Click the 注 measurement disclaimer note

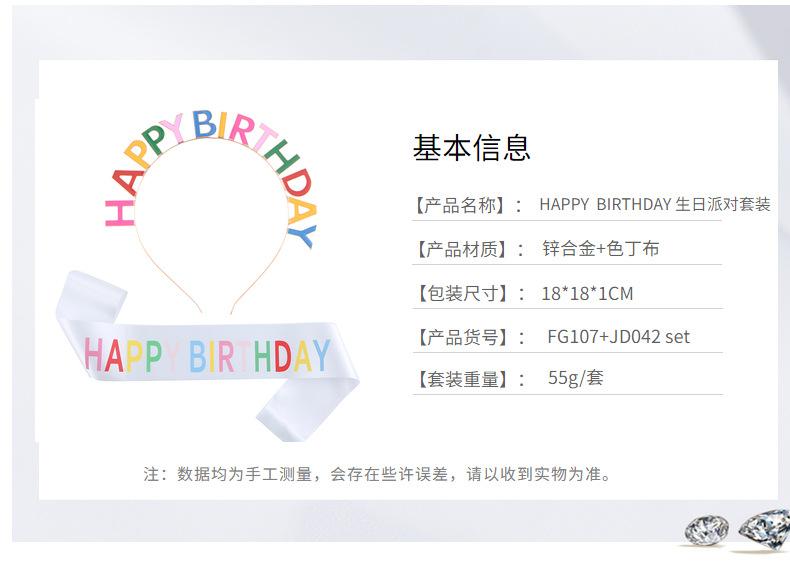point(377,474)
